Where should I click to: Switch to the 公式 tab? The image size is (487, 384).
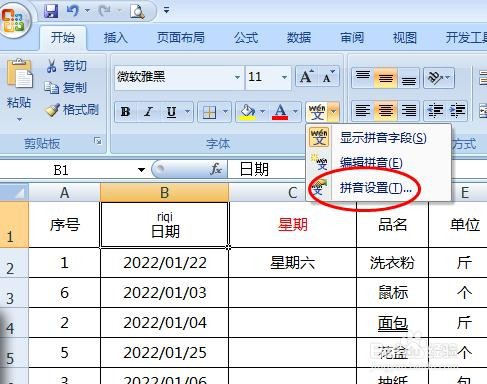246,38
